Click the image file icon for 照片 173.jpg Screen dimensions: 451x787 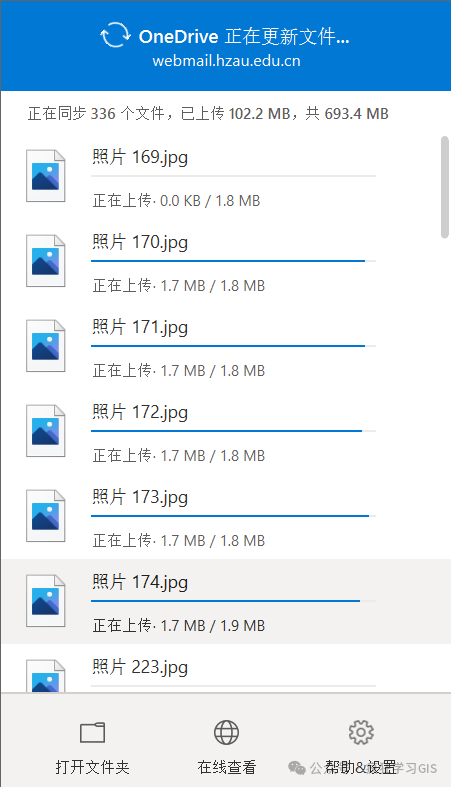[x=46, y=515]
